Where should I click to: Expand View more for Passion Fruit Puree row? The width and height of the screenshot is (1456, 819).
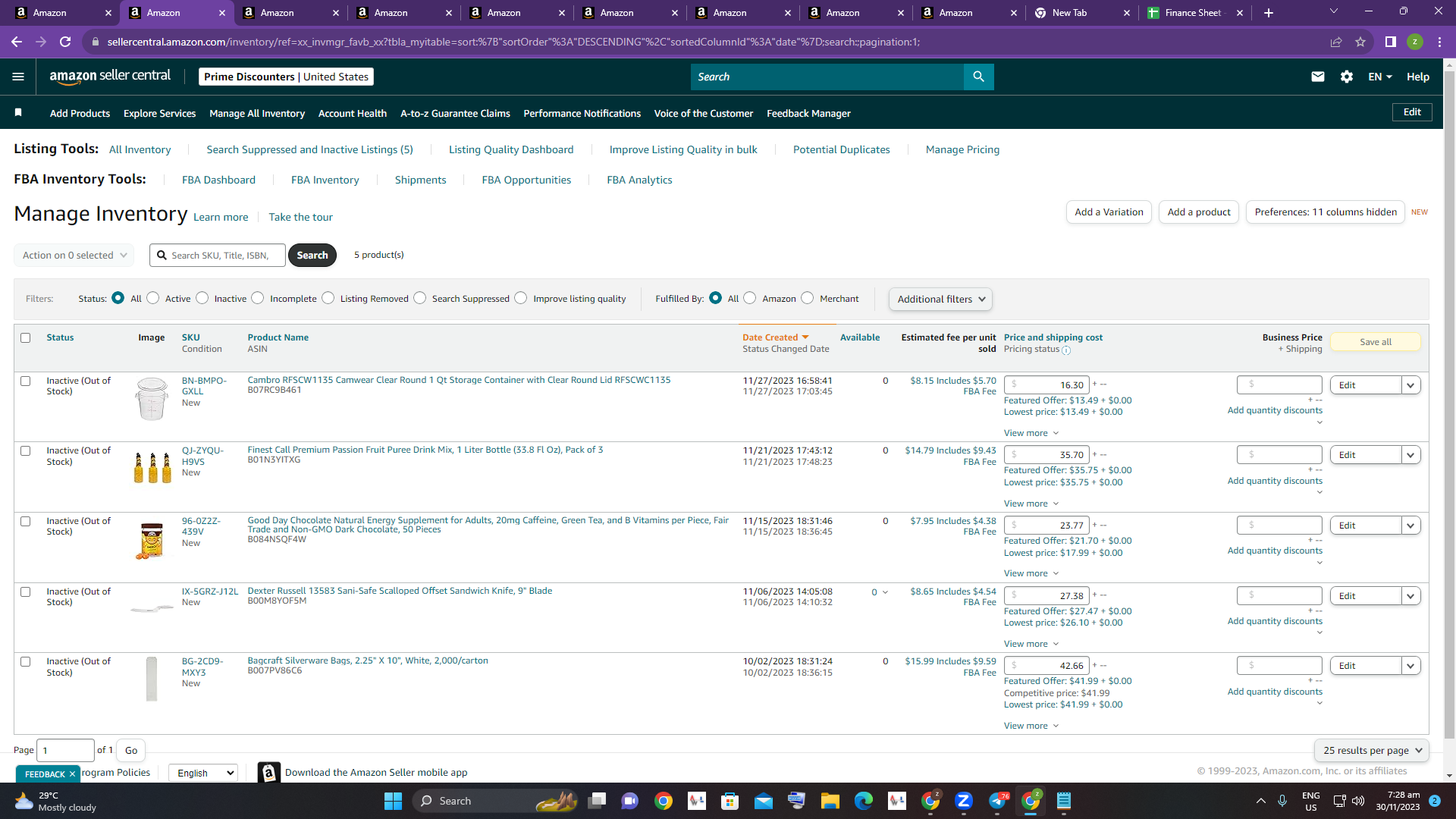[x=1031, y=504]
